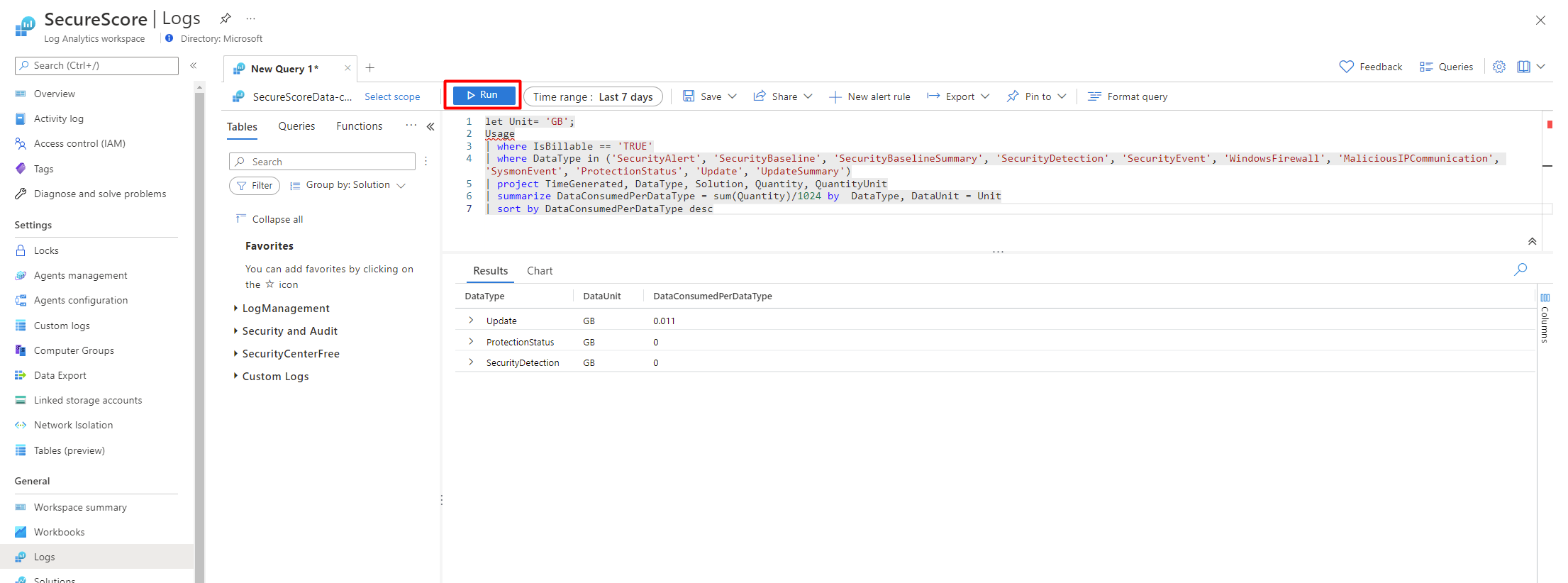Expand the ProtectionStatus result row
The height and width of the screenshot is (583, 1568).
pyautogui.click(x=471, y=342)
